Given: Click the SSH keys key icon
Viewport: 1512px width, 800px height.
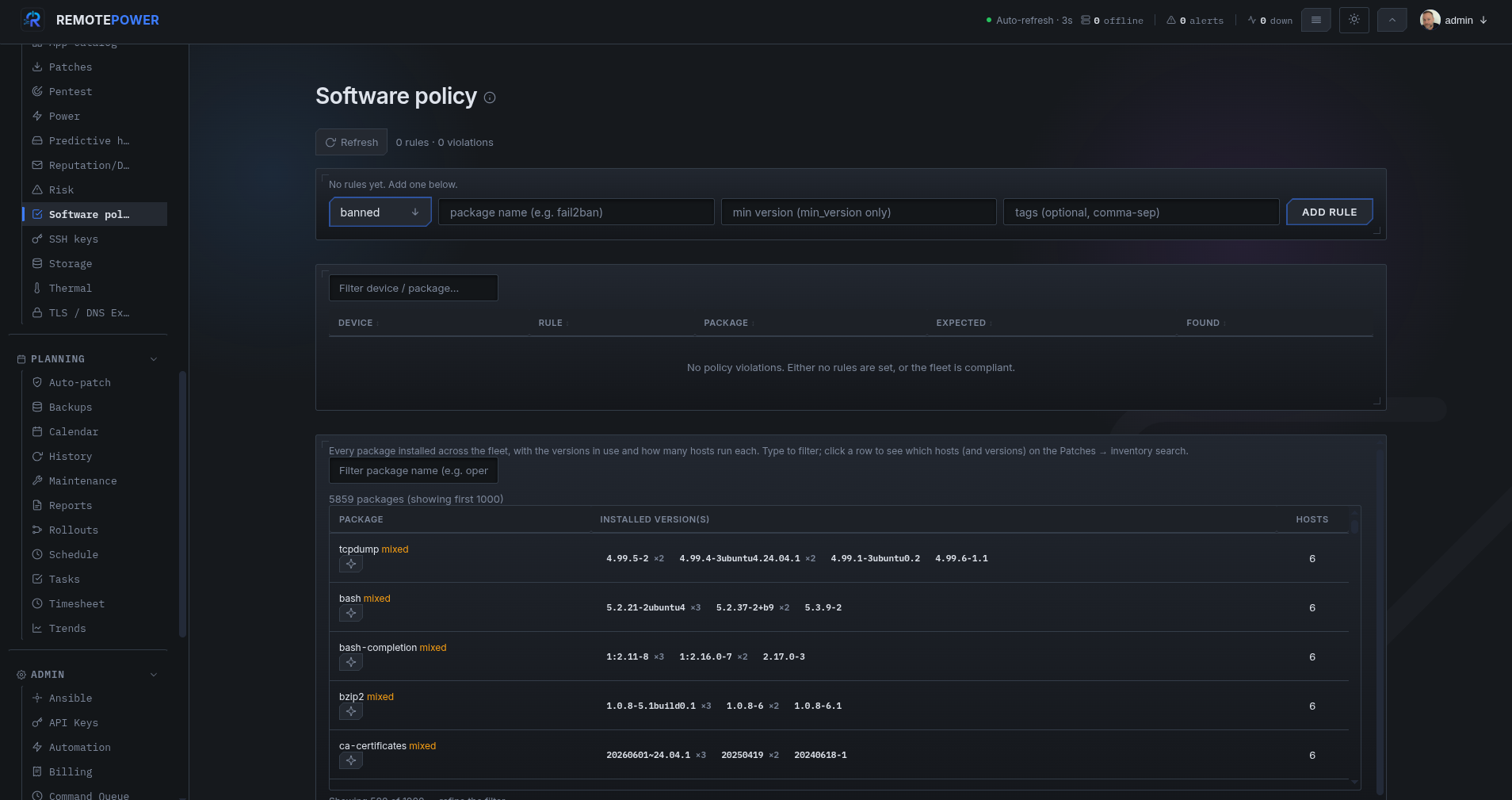Looking at the screenshot, I should click(37, 239).
